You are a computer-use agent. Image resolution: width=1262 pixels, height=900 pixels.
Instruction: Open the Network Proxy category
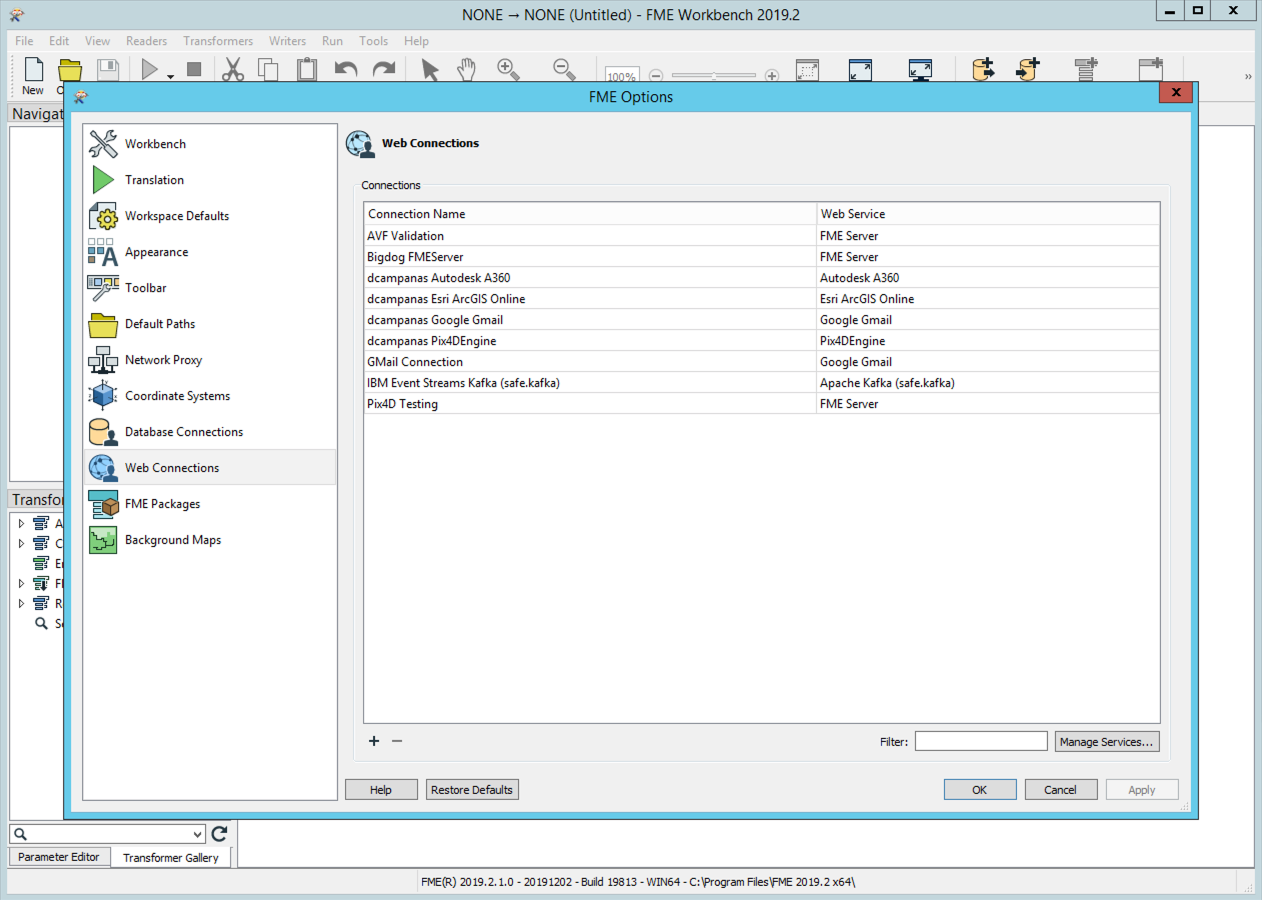pos(210,360)
